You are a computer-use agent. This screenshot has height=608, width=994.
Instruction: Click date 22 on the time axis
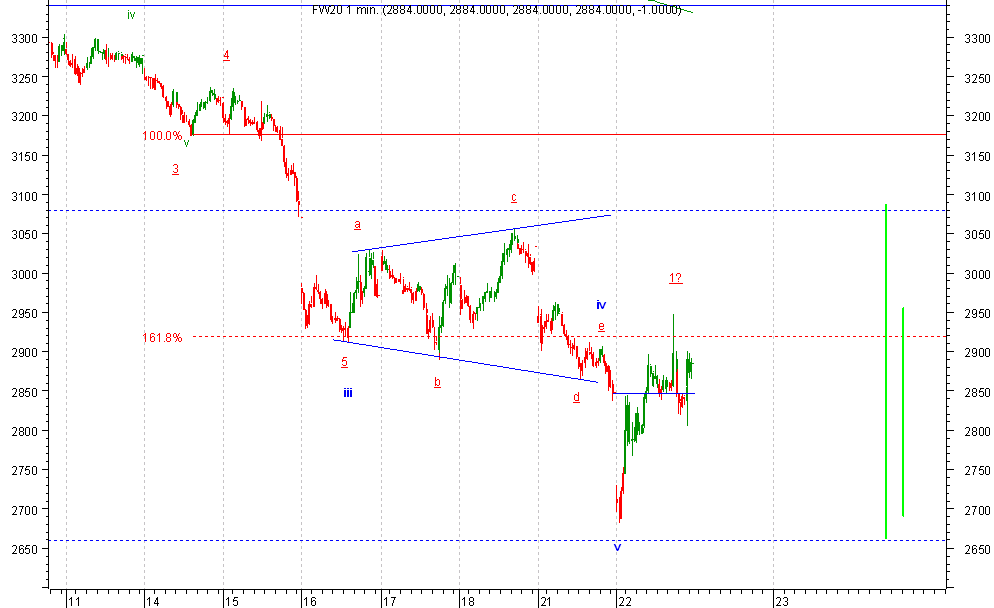pyautogui.click(x=624, y=602)
